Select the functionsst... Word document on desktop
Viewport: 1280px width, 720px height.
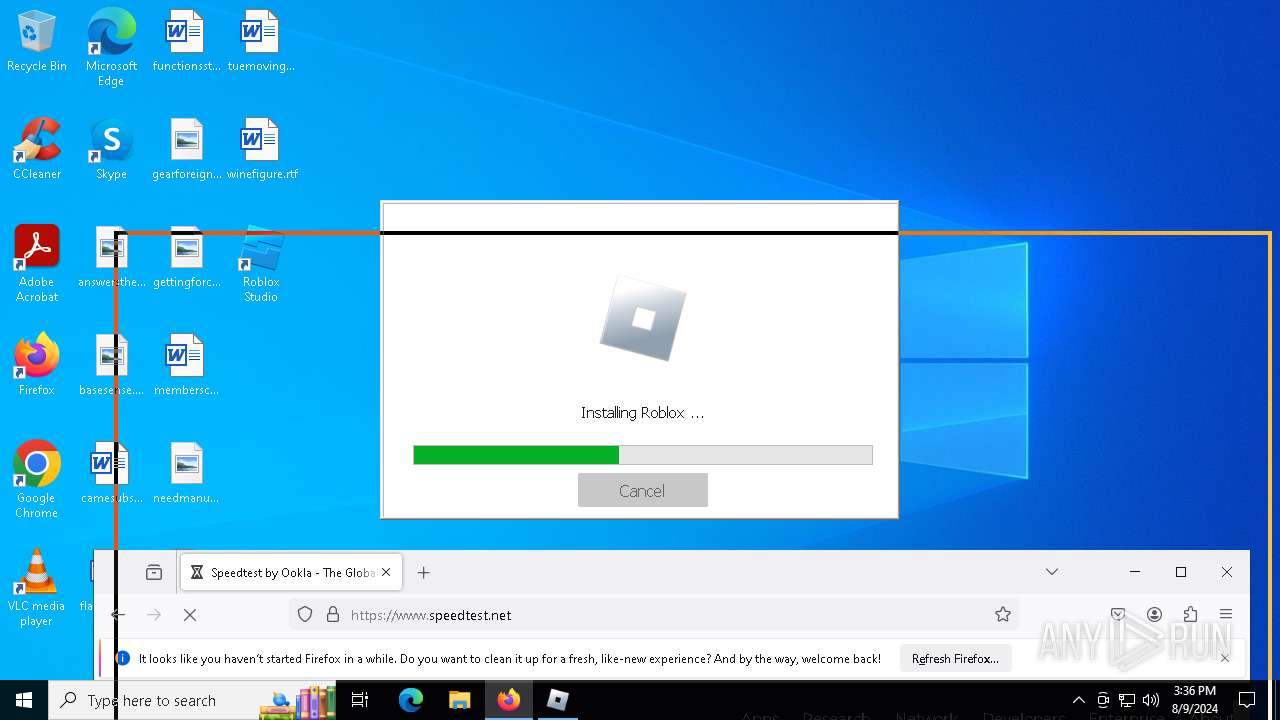click(x=186, y=42)
